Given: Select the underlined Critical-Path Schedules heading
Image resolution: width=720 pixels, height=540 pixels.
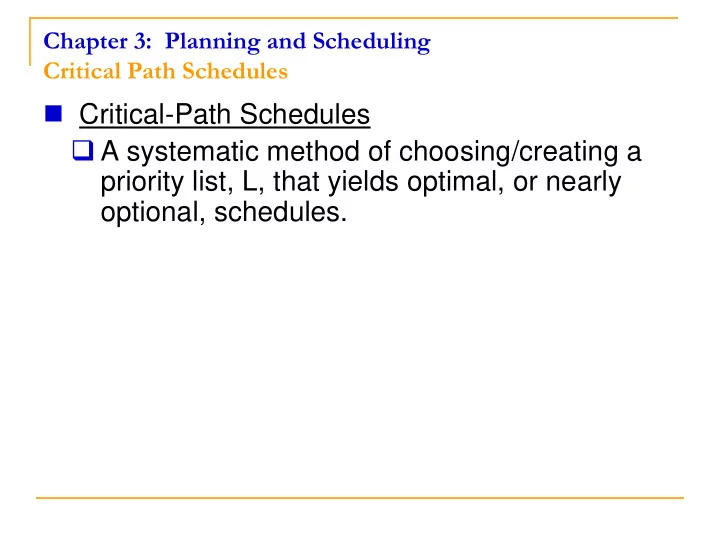Looking at the screenshot, I should [x=225, y=114].
